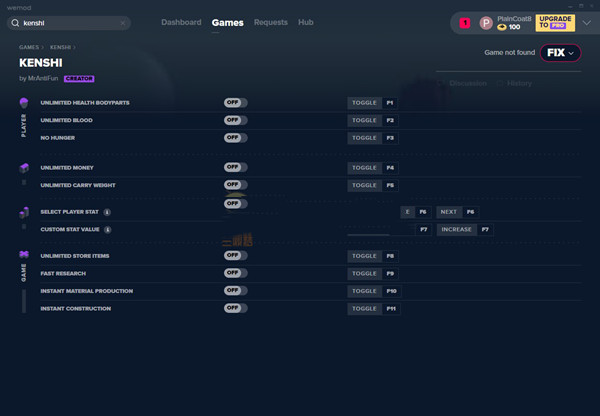Click the search magnifier icon
The image size is (600, 416).
(x=15, y=23)
